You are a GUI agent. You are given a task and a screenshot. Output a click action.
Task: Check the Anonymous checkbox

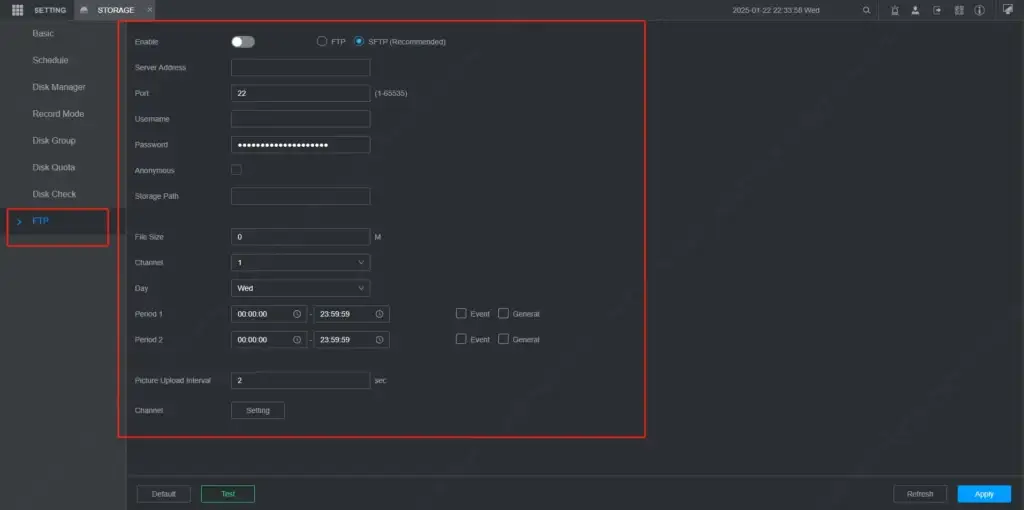[236, 170]
